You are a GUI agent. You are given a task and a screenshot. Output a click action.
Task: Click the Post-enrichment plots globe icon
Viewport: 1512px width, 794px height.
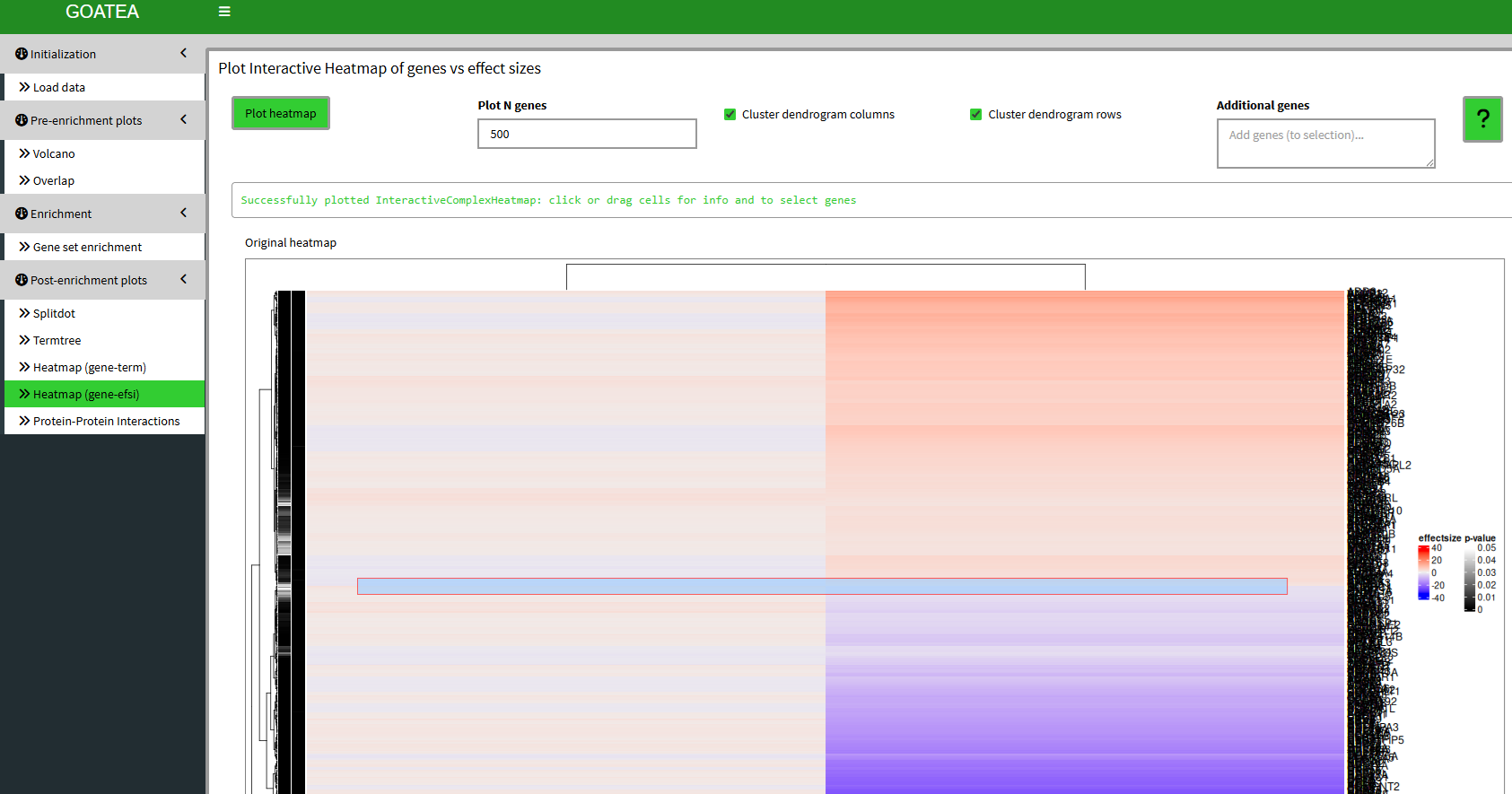pos(22,280)
